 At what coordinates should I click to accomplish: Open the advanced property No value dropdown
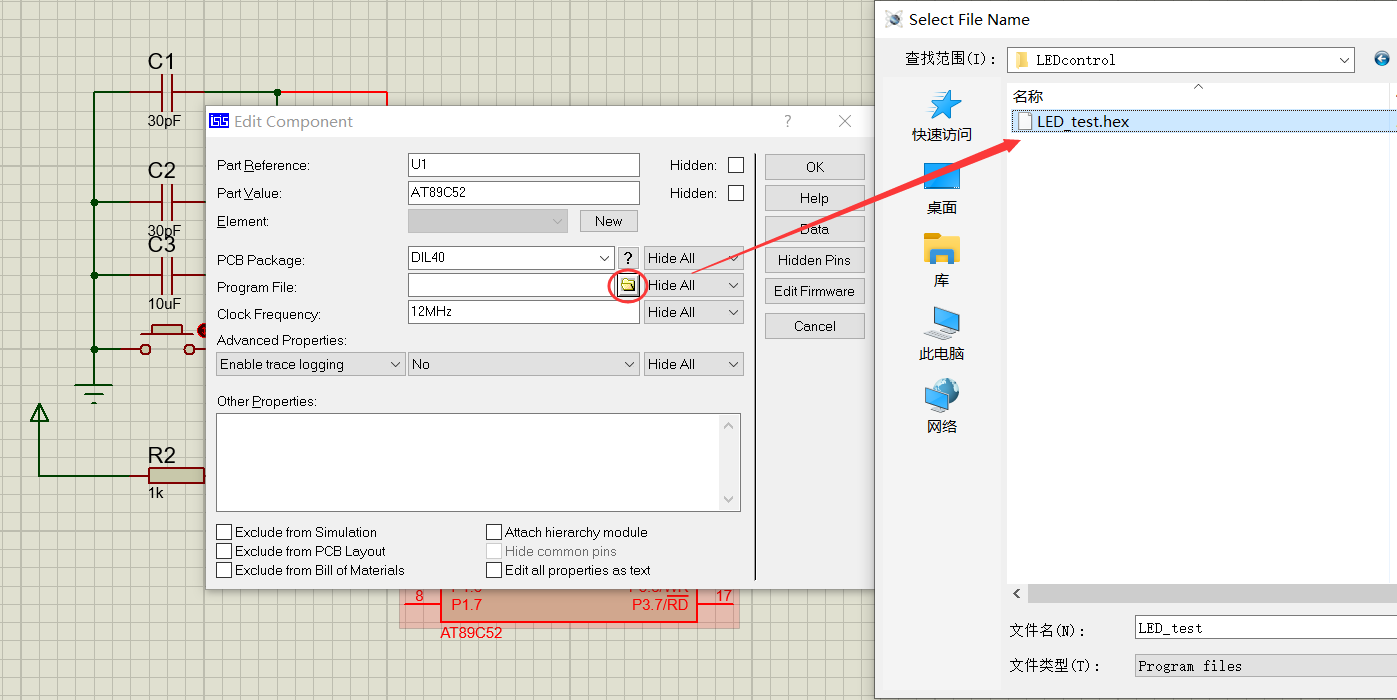tap(524, 364)
